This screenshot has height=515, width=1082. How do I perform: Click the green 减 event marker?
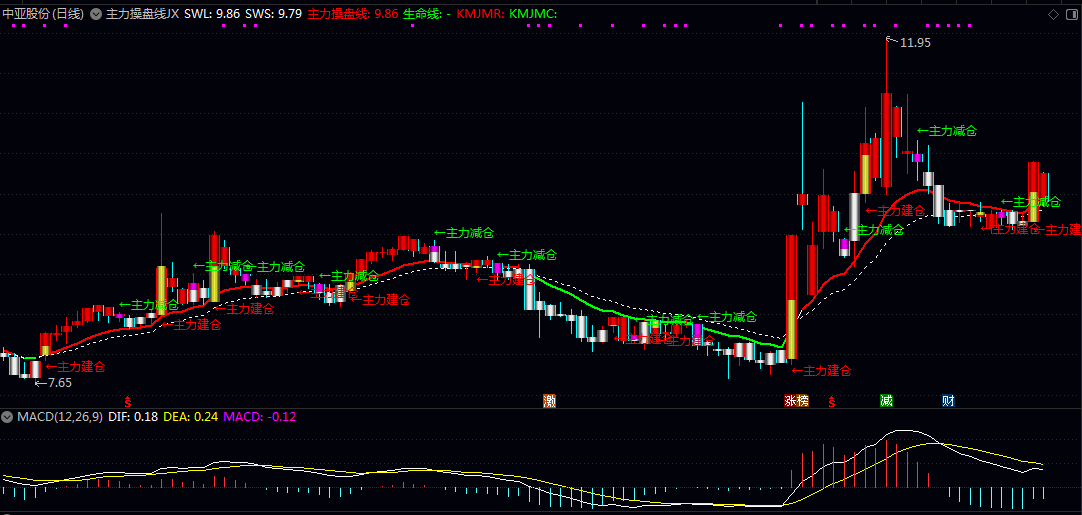point(886,400)
